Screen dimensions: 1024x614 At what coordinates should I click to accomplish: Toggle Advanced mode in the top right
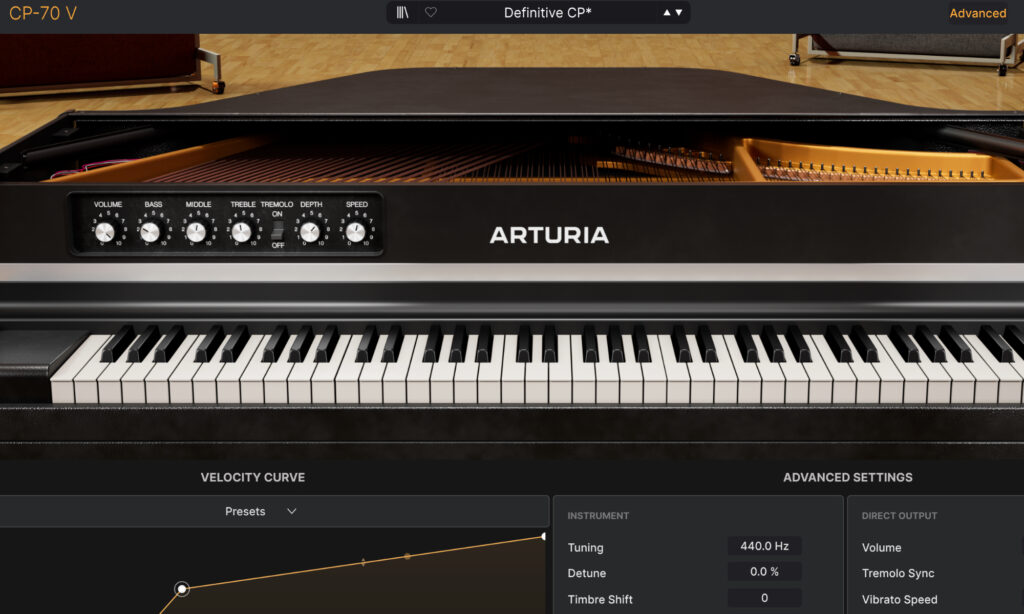(x=977, y=12)
